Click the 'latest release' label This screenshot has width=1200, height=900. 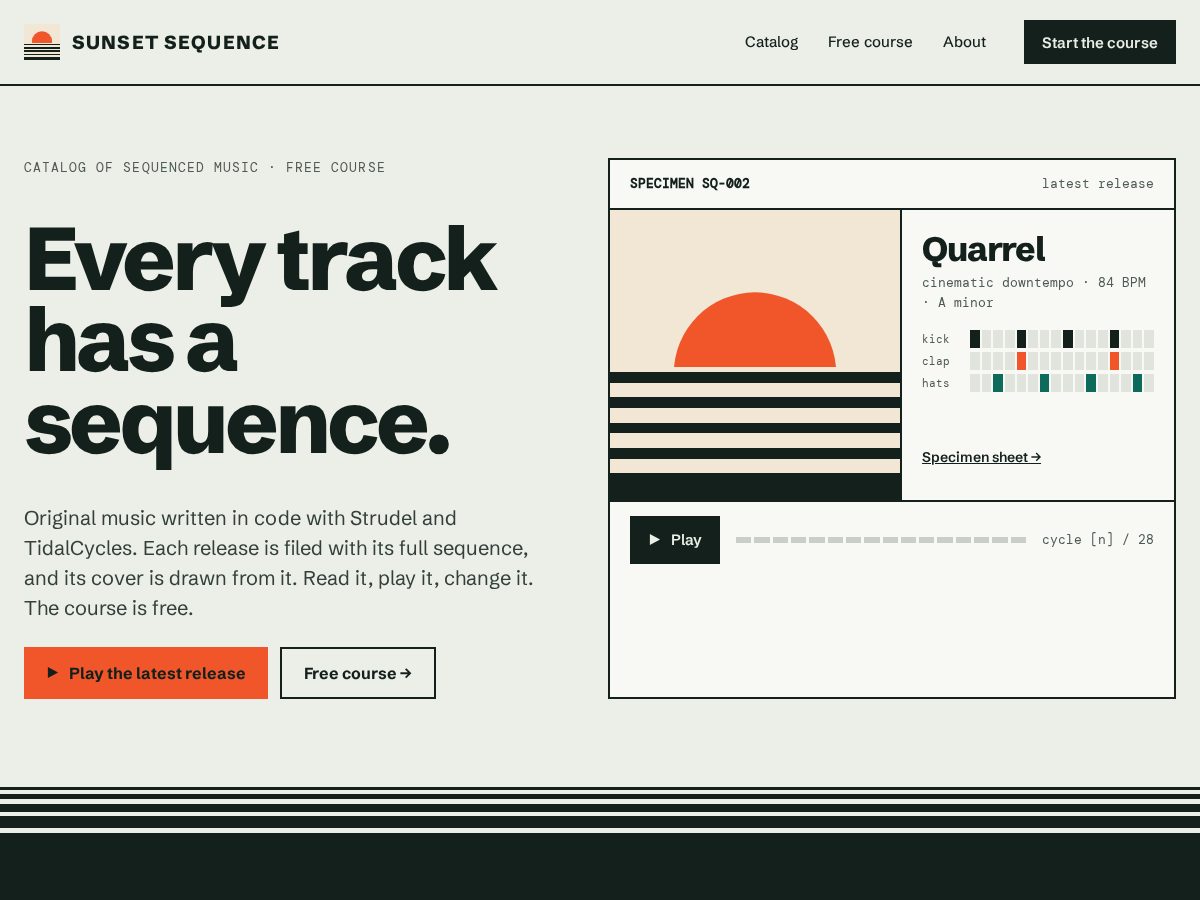(1098, 183)
